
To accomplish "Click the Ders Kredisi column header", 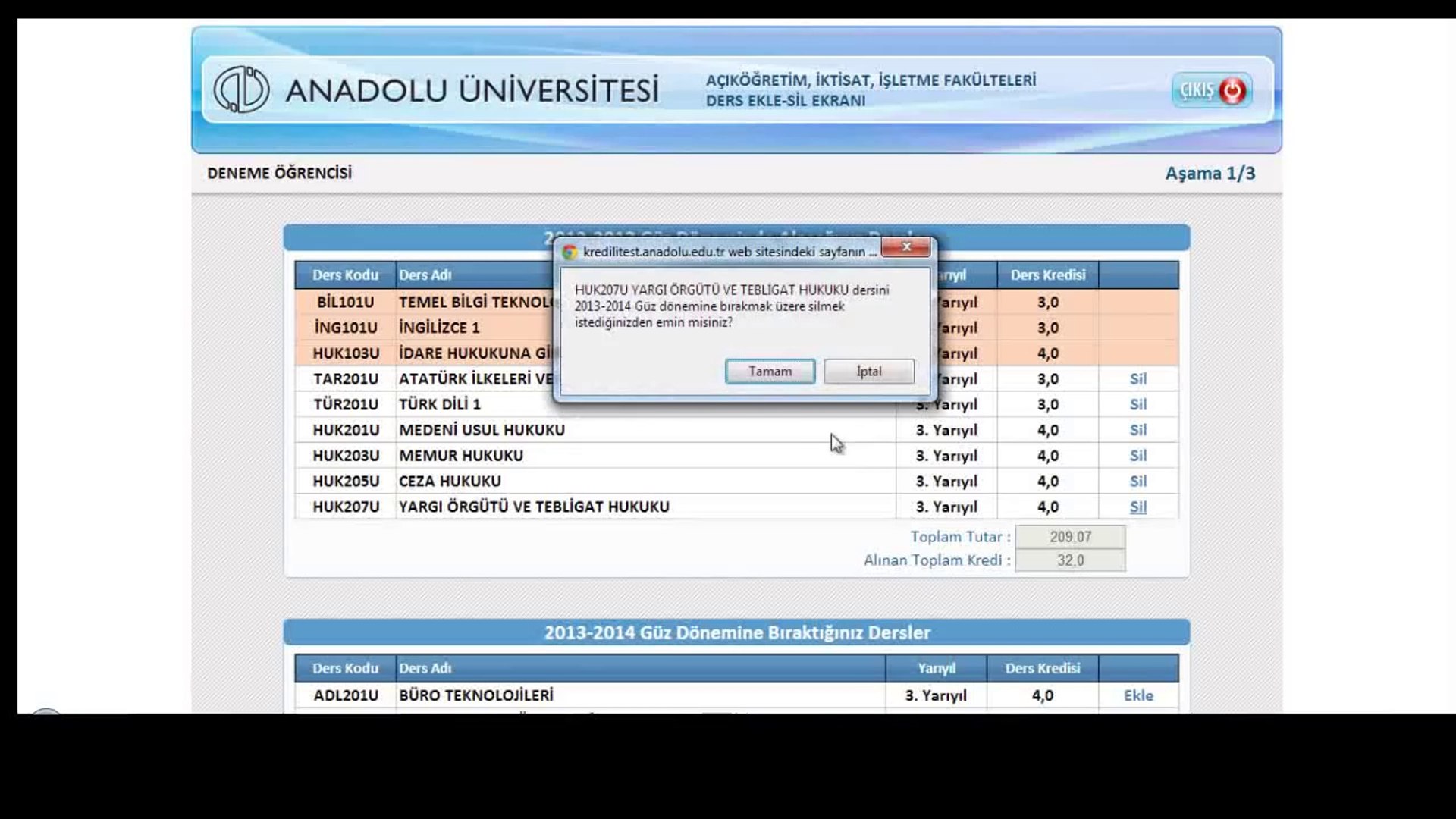I will [x=1047, y=275].
